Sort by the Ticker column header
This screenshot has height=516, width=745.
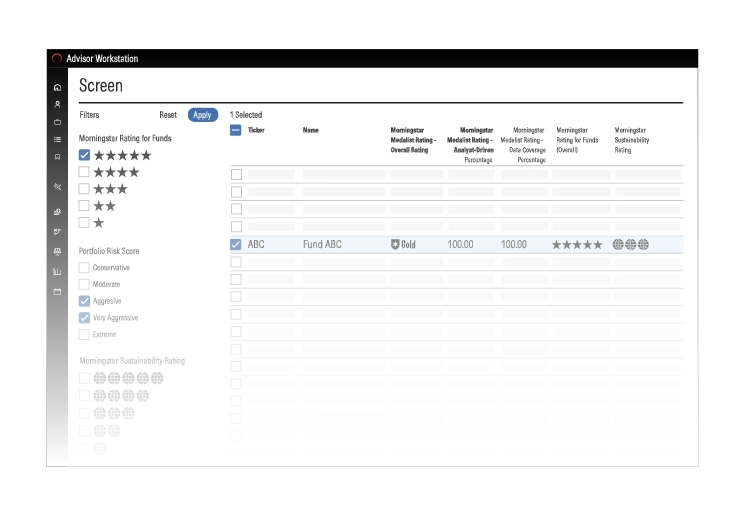[x=256, y=130]
